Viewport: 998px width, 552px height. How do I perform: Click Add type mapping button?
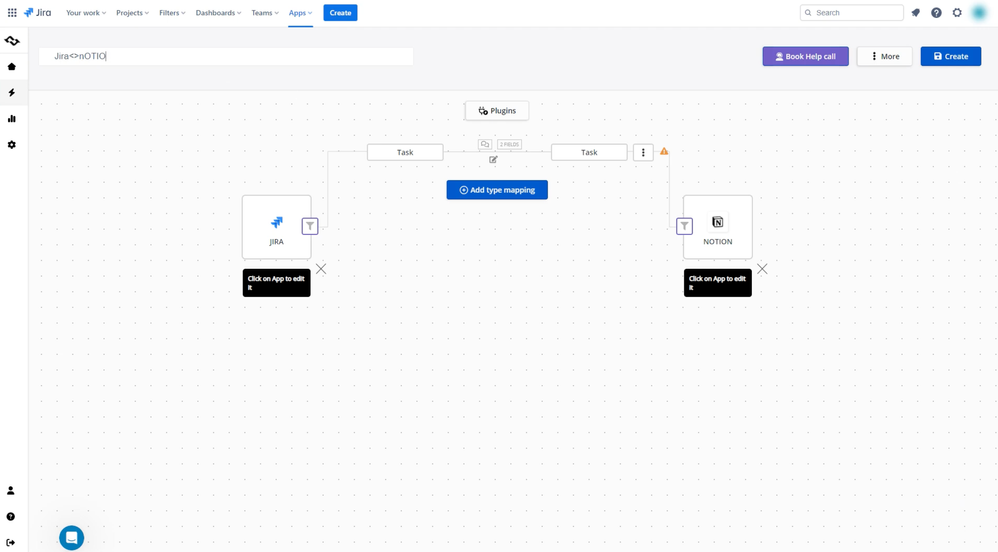coord(497,190)
